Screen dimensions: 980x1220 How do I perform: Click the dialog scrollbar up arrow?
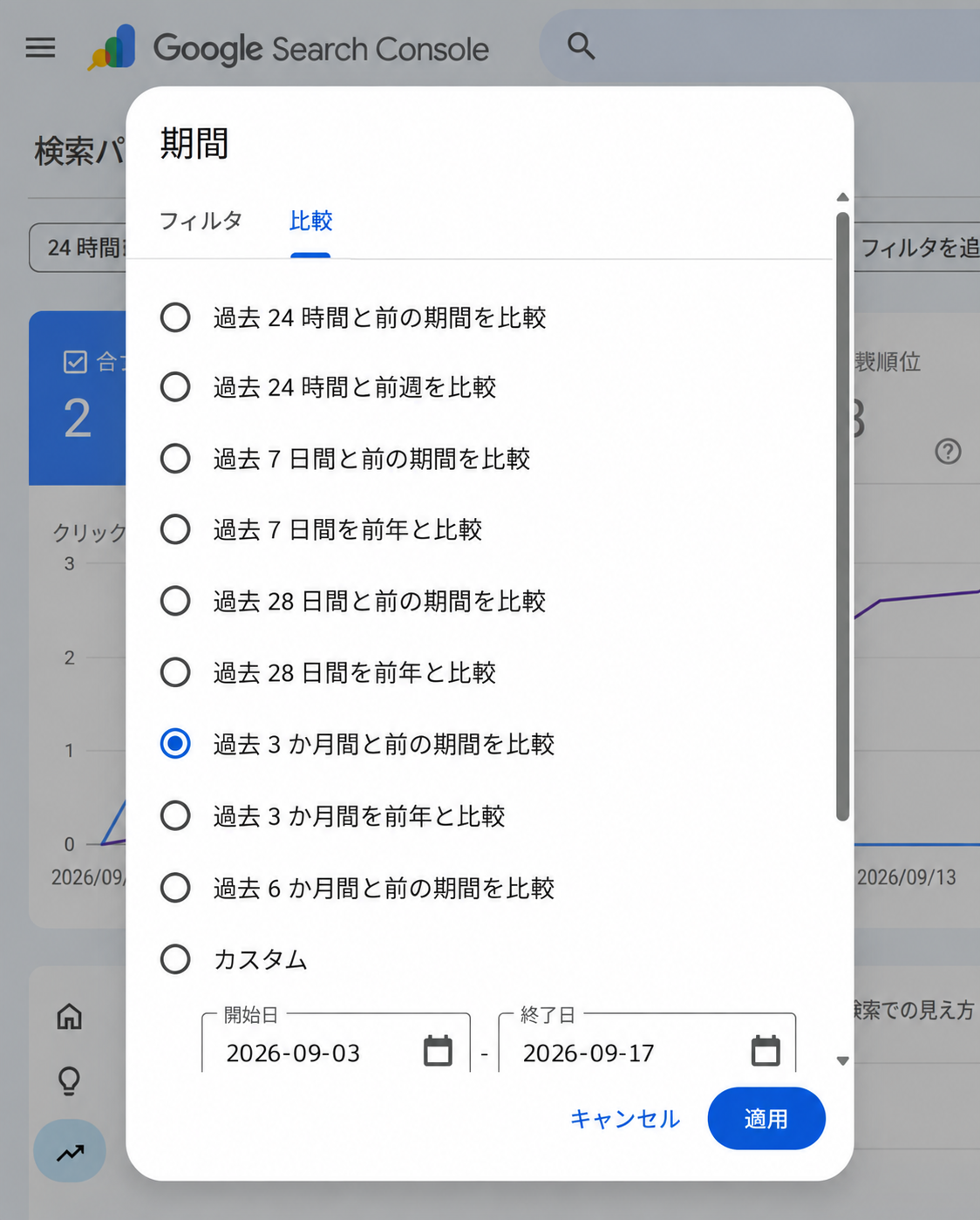842,197
